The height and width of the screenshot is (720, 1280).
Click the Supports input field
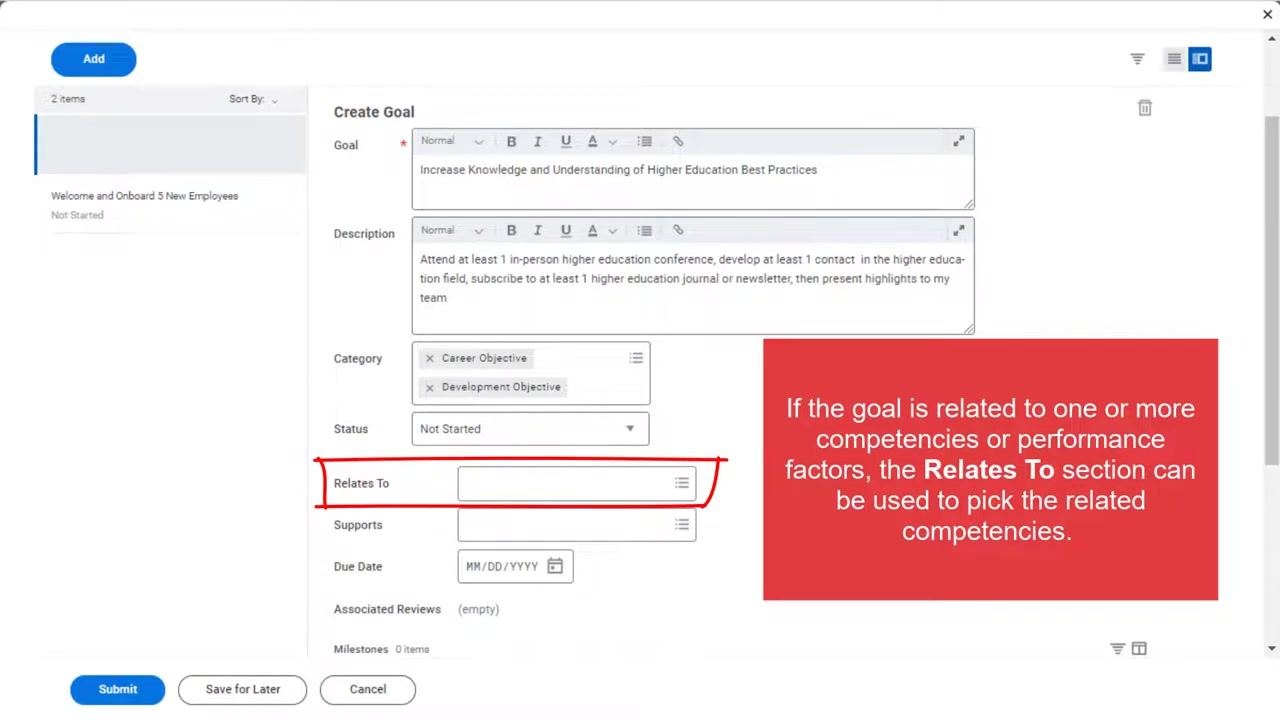577,525
